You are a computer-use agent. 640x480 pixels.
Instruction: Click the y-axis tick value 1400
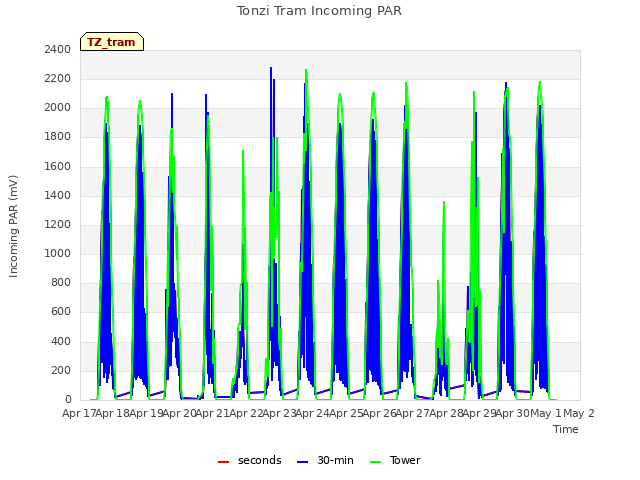point(58,195)
